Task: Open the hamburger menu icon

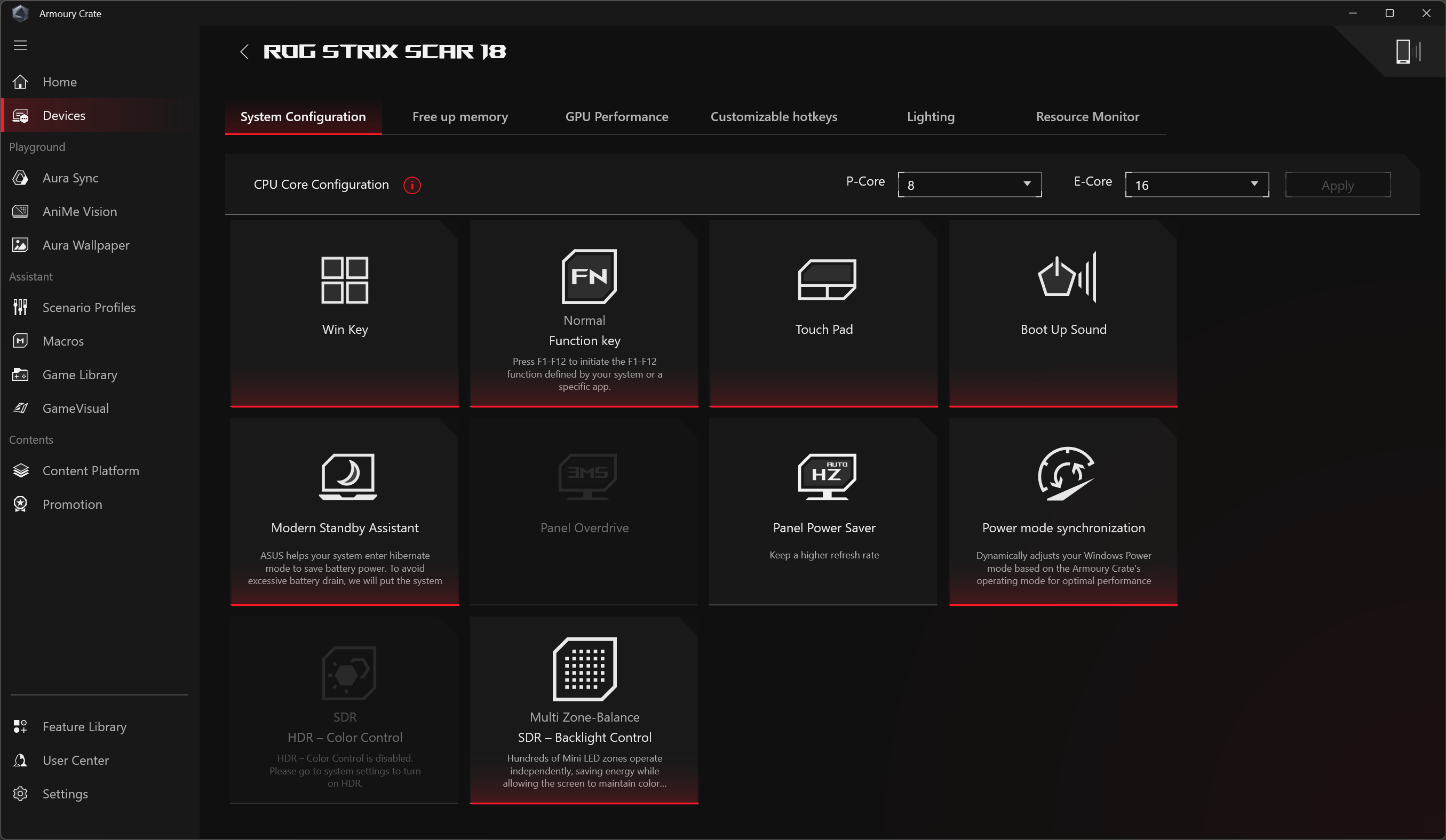Action: coord(20,45)
